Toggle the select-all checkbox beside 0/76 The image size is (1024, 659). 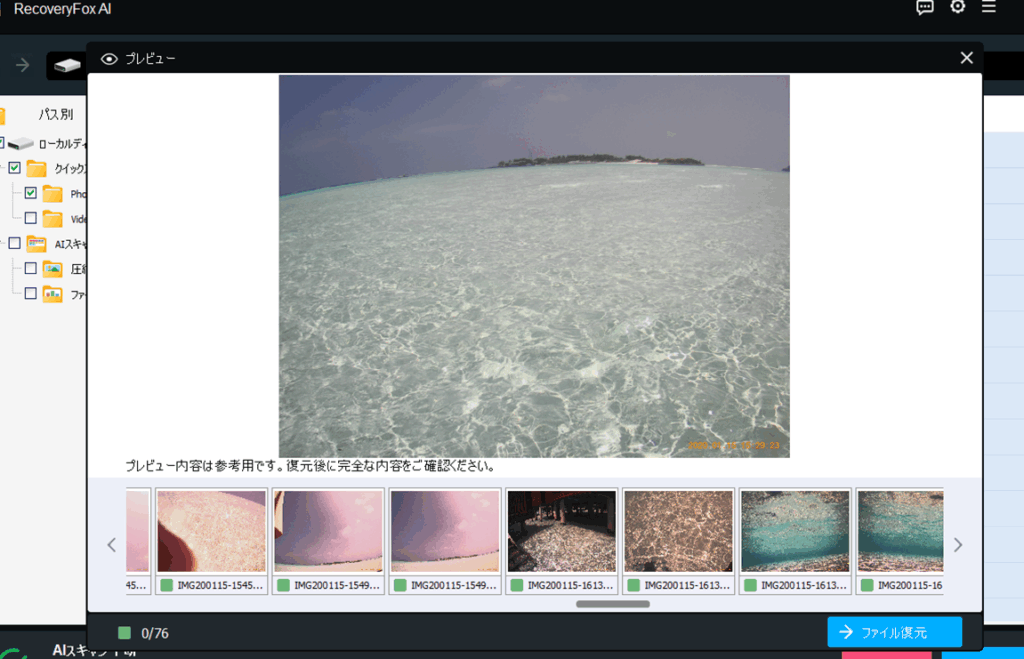pyautogui.click(x=124, y=633)
